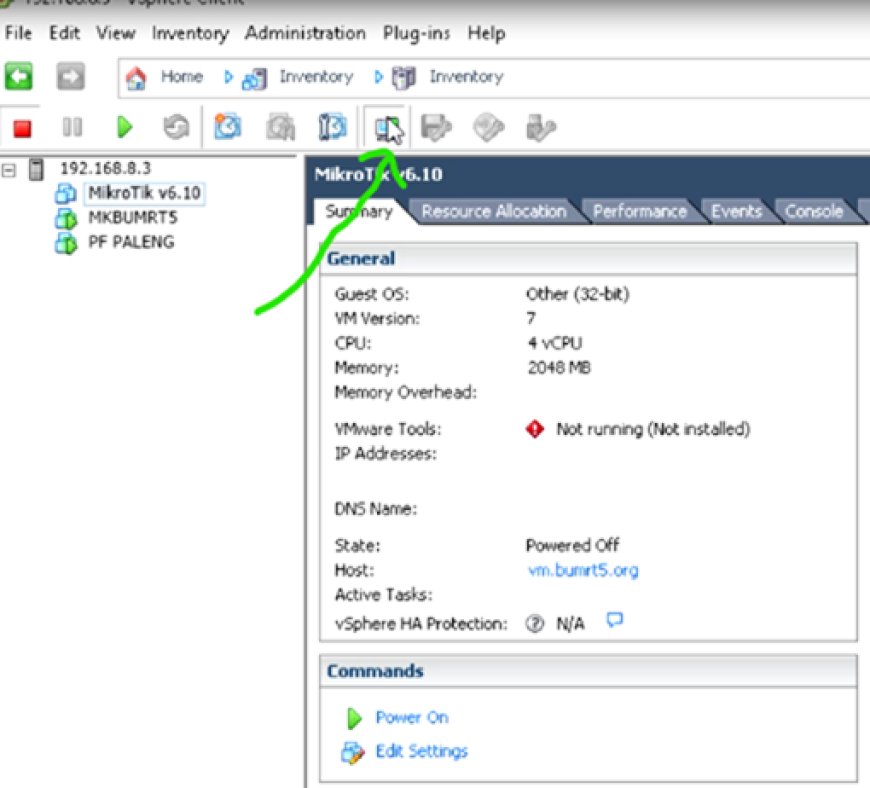Click the Take Snapshot toolbar icon
Viewport: 870px width, 788px height.
[x=227, y=127]
